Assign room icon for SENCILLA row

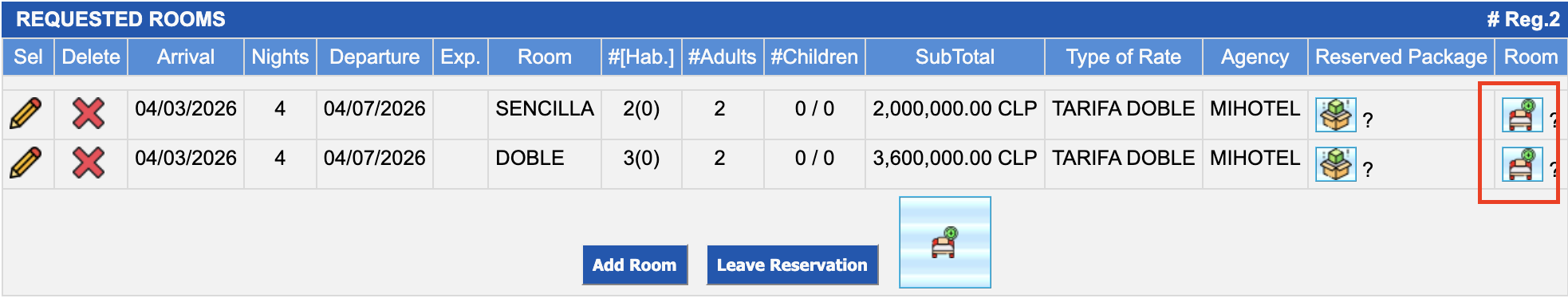tap(1522, 115)
